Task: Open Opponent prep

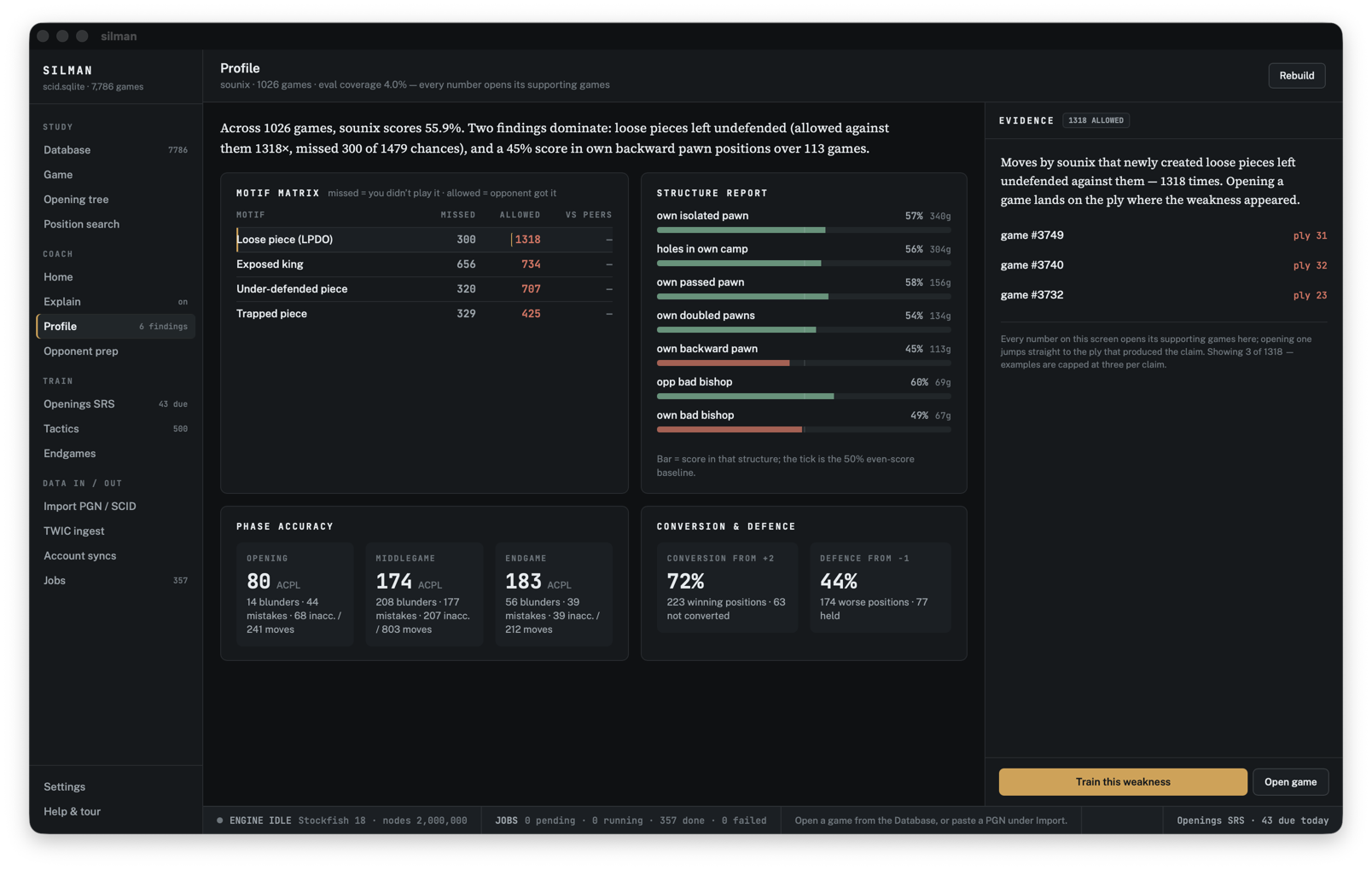Action: pyautogui.click(x=115, y=351)
